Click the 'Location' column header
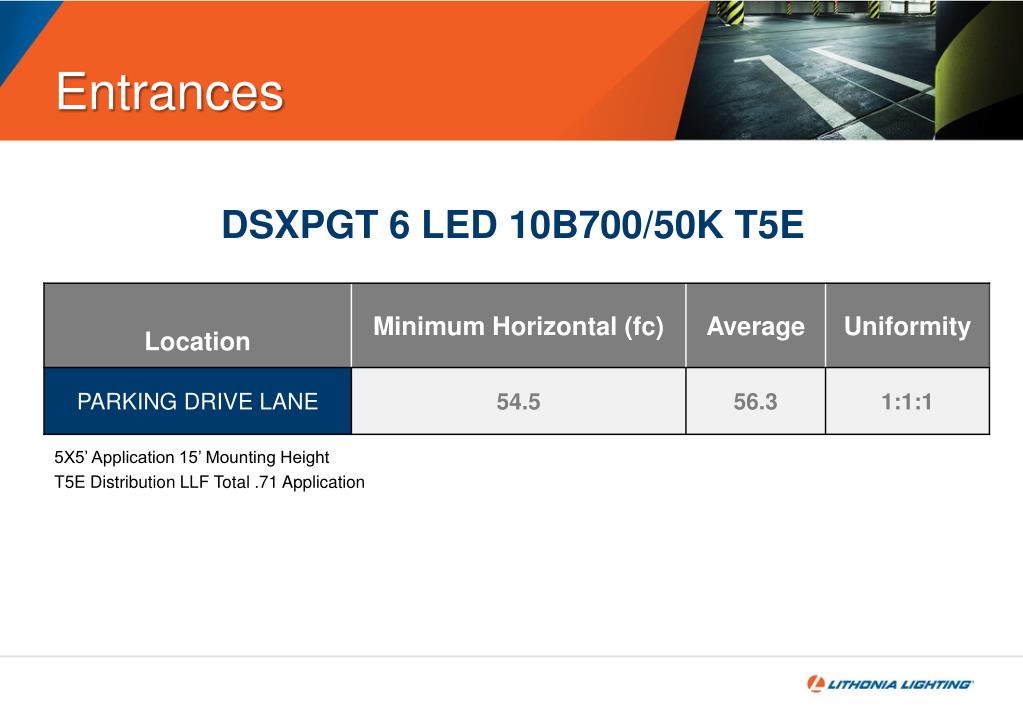The width and height of the screenshot is (1023, 716). pos(197,326)
